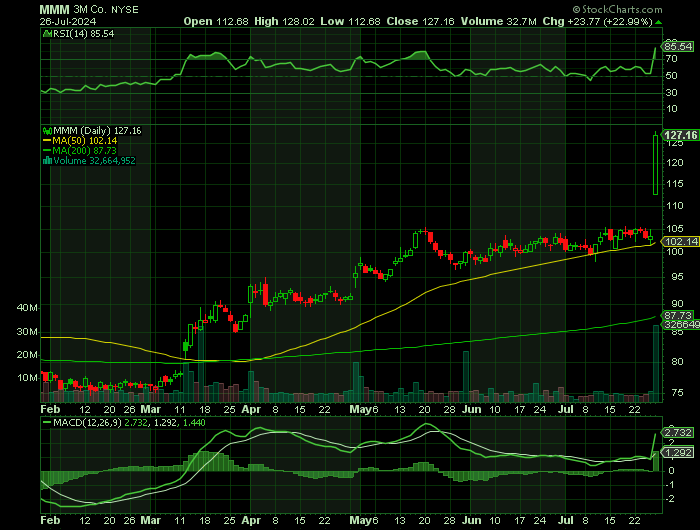
Task: Click 'Jul' on the MACD panel date axis
Action: 566,520
